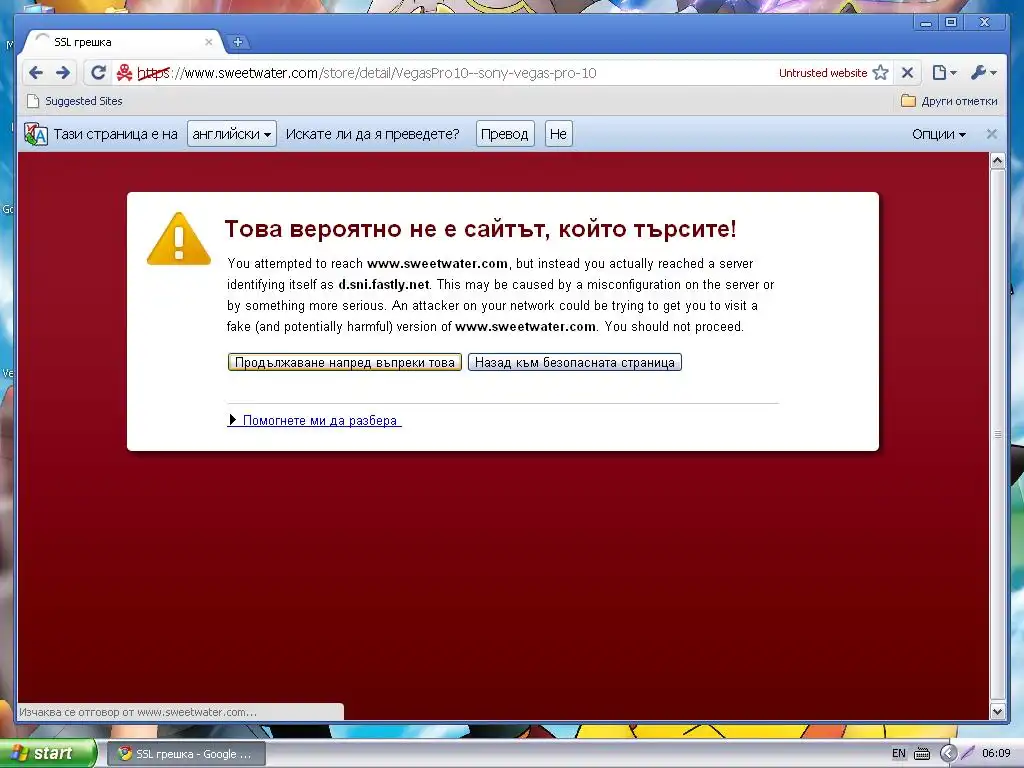
Task: Click the keyboard tray icon
Action: point(921,754)
